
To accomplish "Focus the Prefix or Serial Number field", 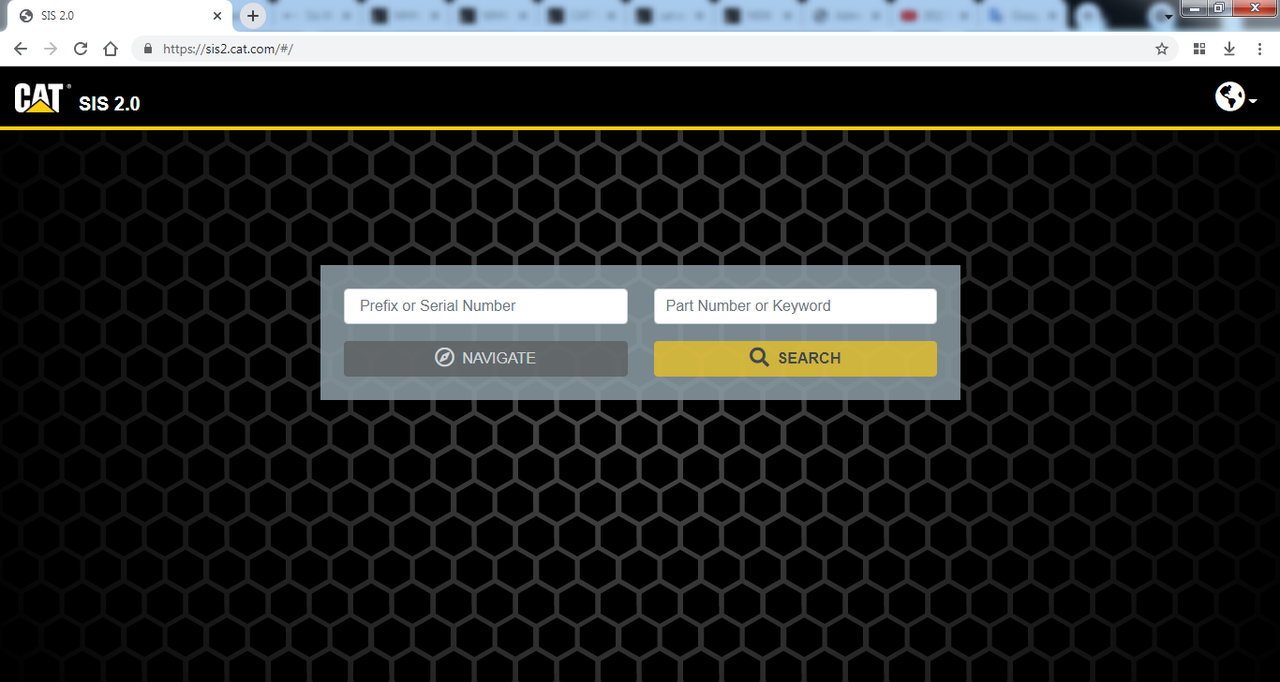I will (x=485, y=306).
